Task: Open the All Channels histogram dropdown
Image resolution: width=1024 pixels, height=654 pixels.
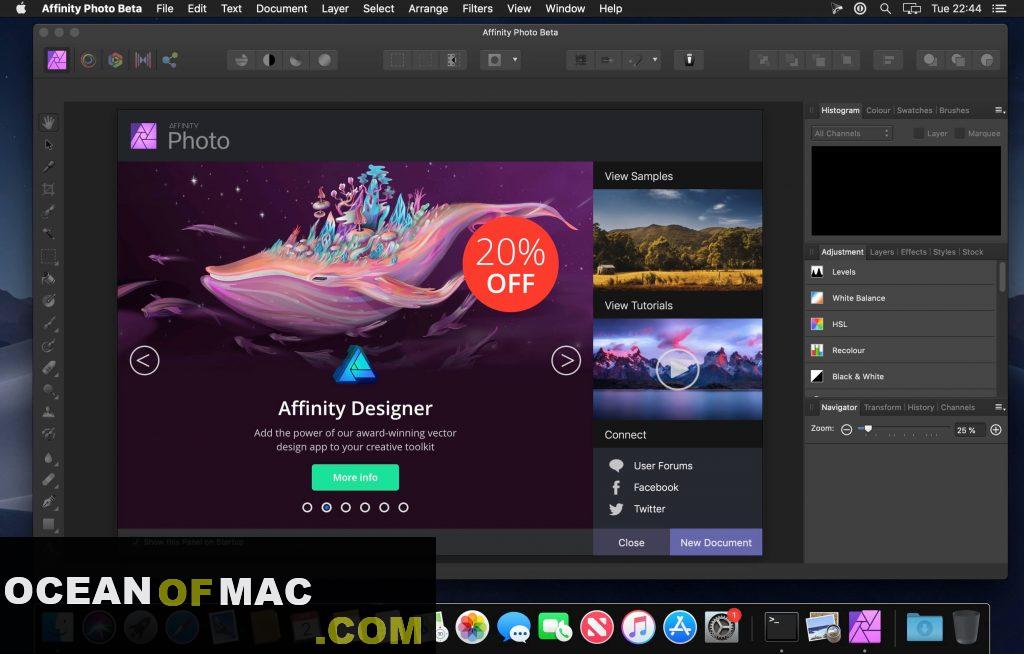Action: tap(852, 133)
